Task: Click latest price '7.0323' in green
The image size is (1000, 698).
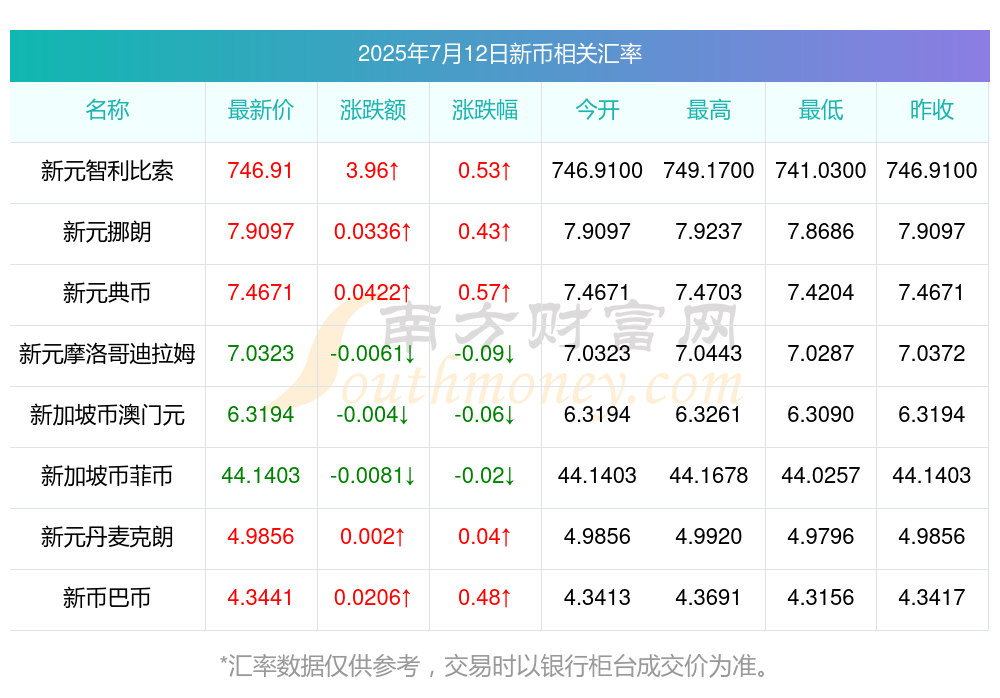Action: [x=261, y=353]
